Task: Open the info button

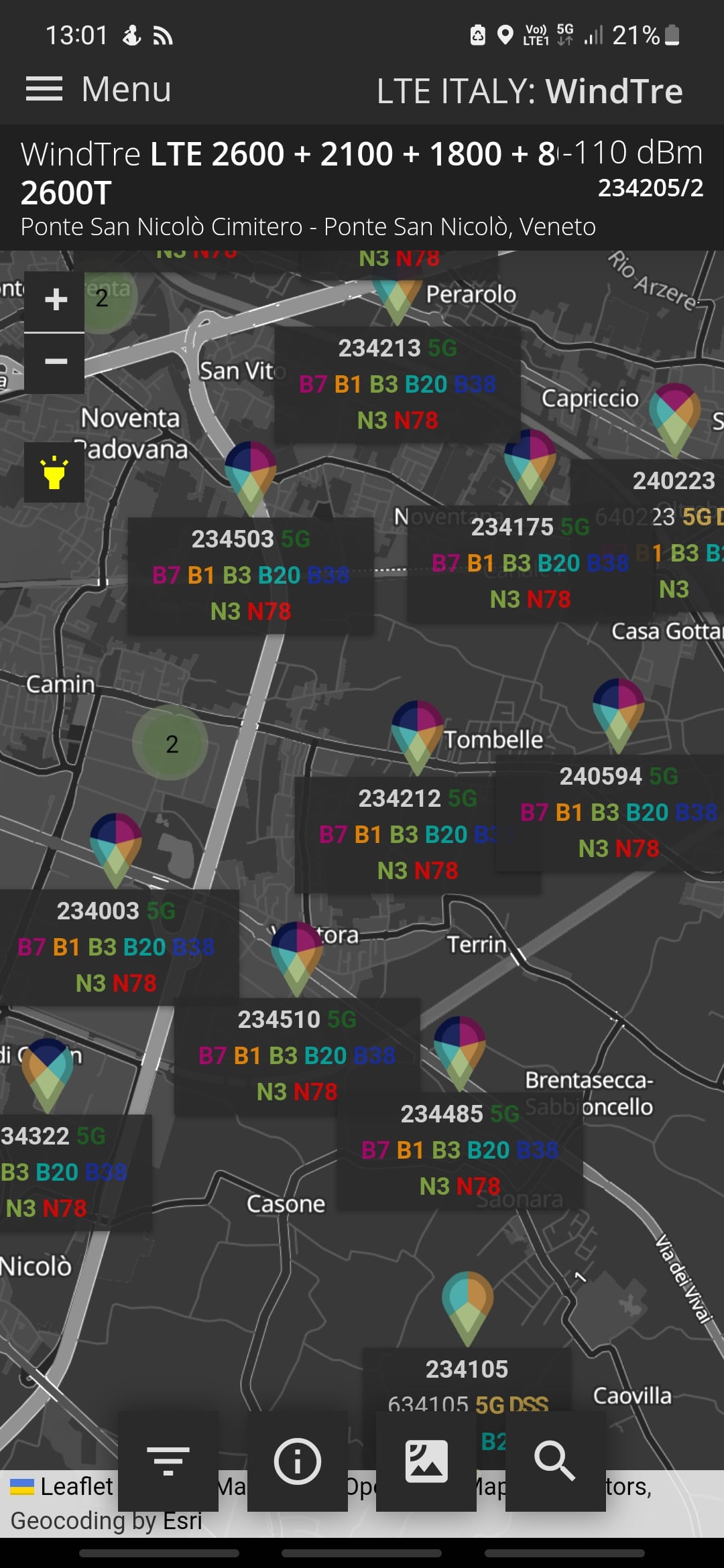Action: click(x=298, y=1461)
